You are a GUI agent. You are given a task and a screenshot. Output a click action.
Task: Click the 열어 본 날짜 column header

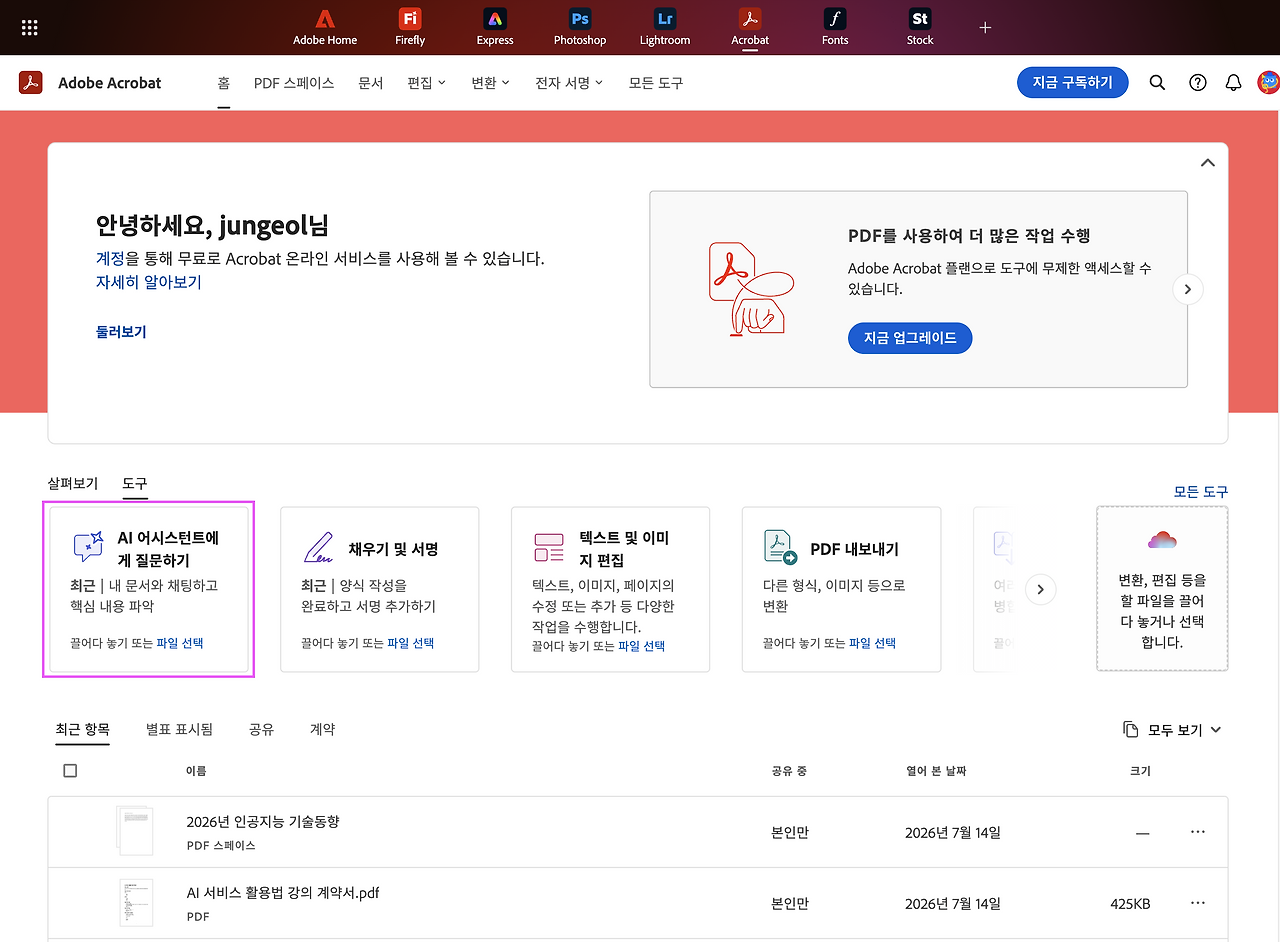click(x=936, y=771)
